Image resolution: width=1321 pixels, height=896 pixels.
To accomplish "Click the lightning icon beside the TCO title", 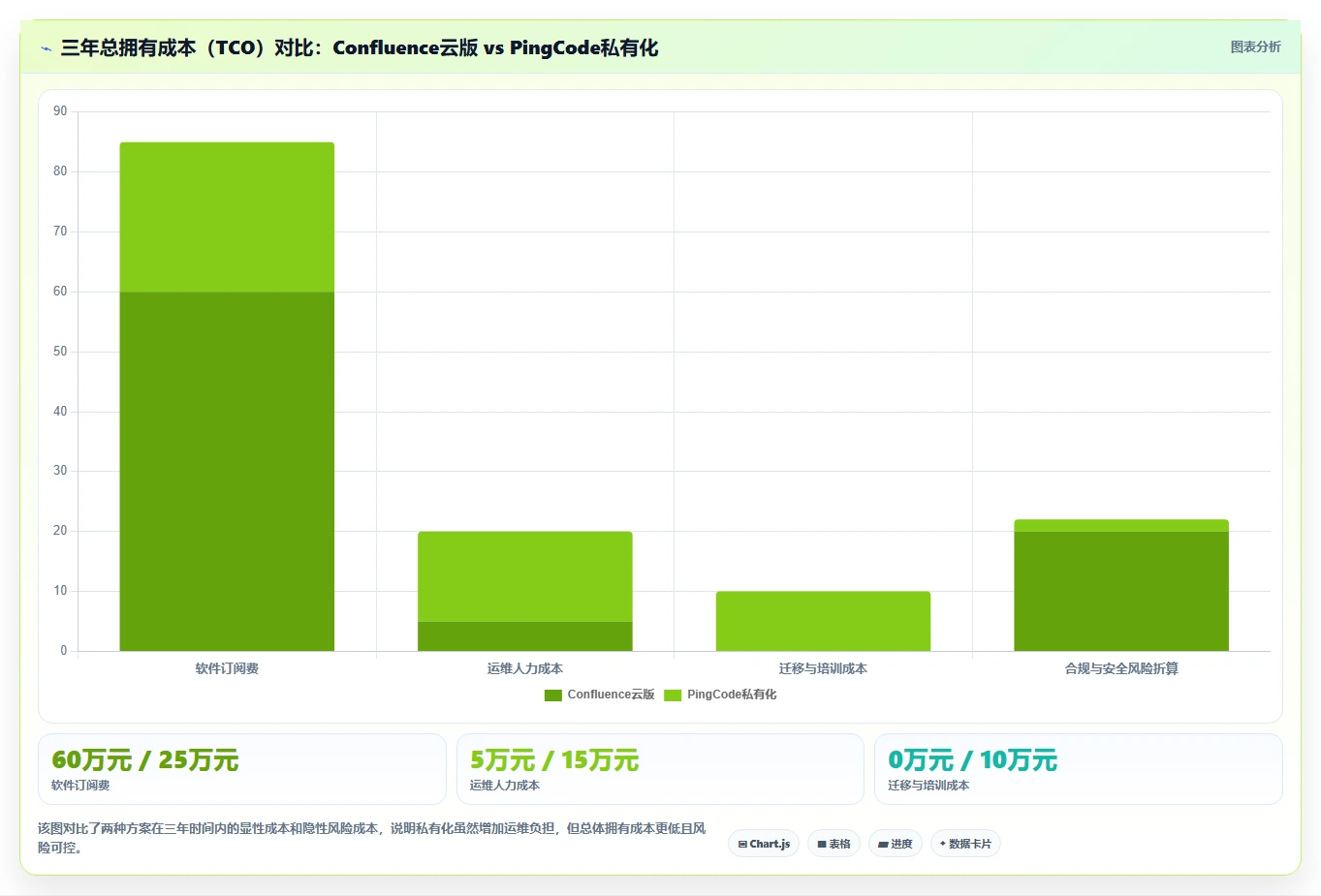I will click(x=46, y=48).
